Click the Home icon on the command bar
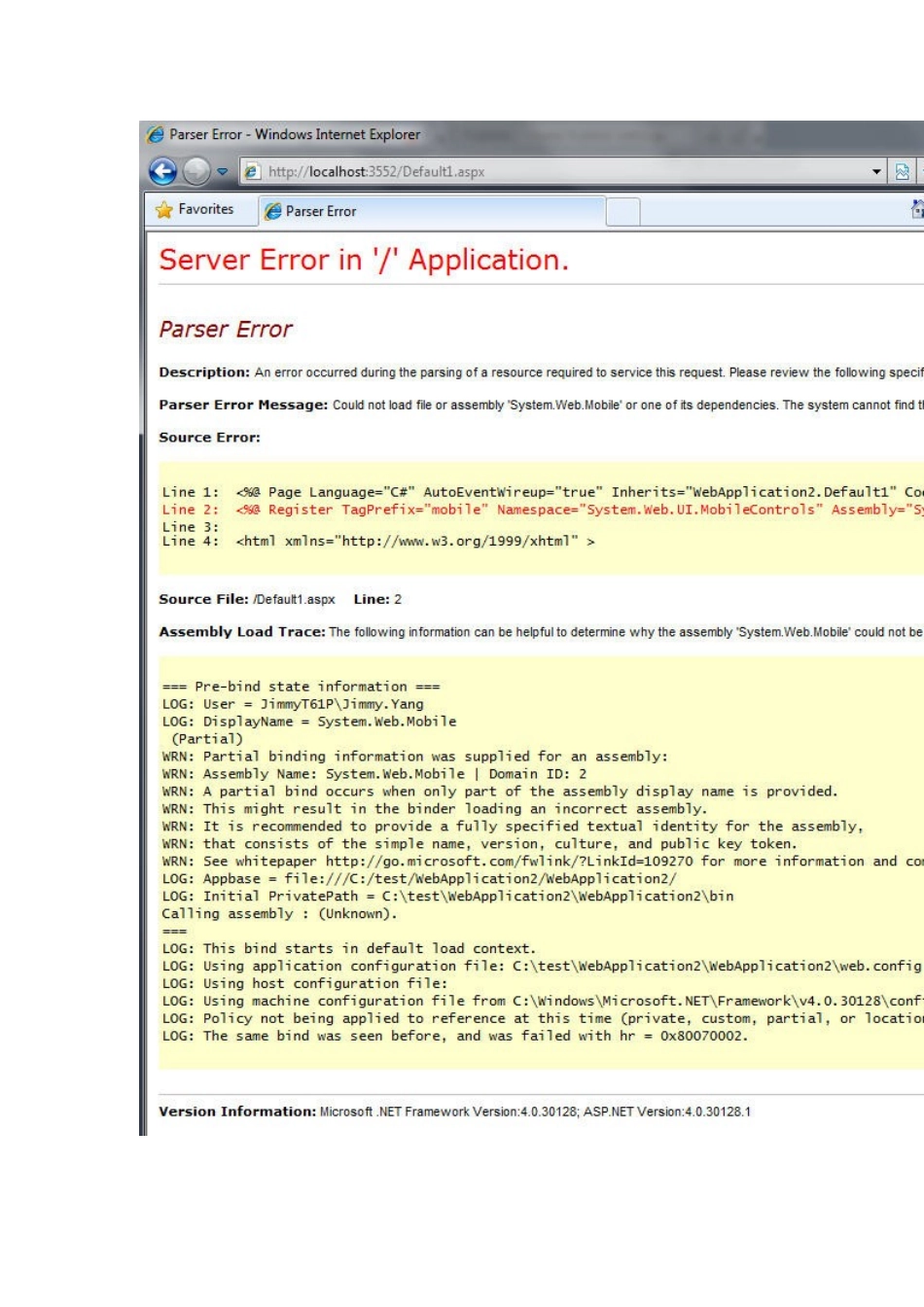 pyautogui.click(x=916, y=209)
